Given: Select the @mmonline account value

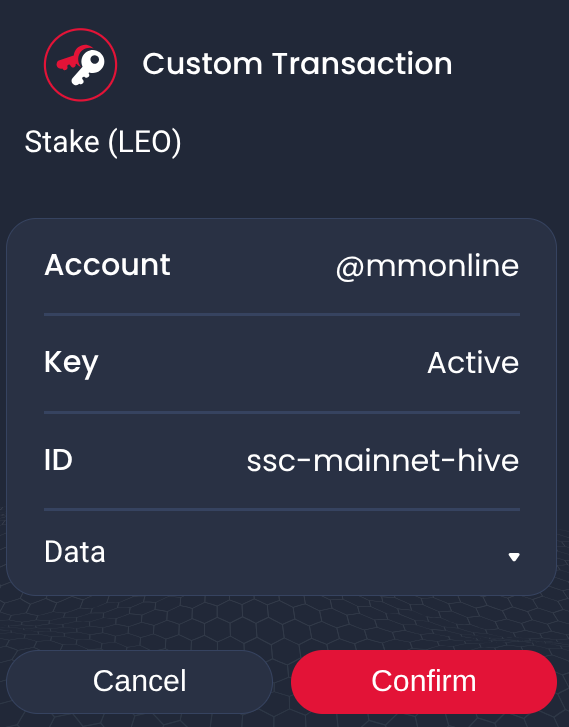Looking at the screenshot, I should coord(427,266).
